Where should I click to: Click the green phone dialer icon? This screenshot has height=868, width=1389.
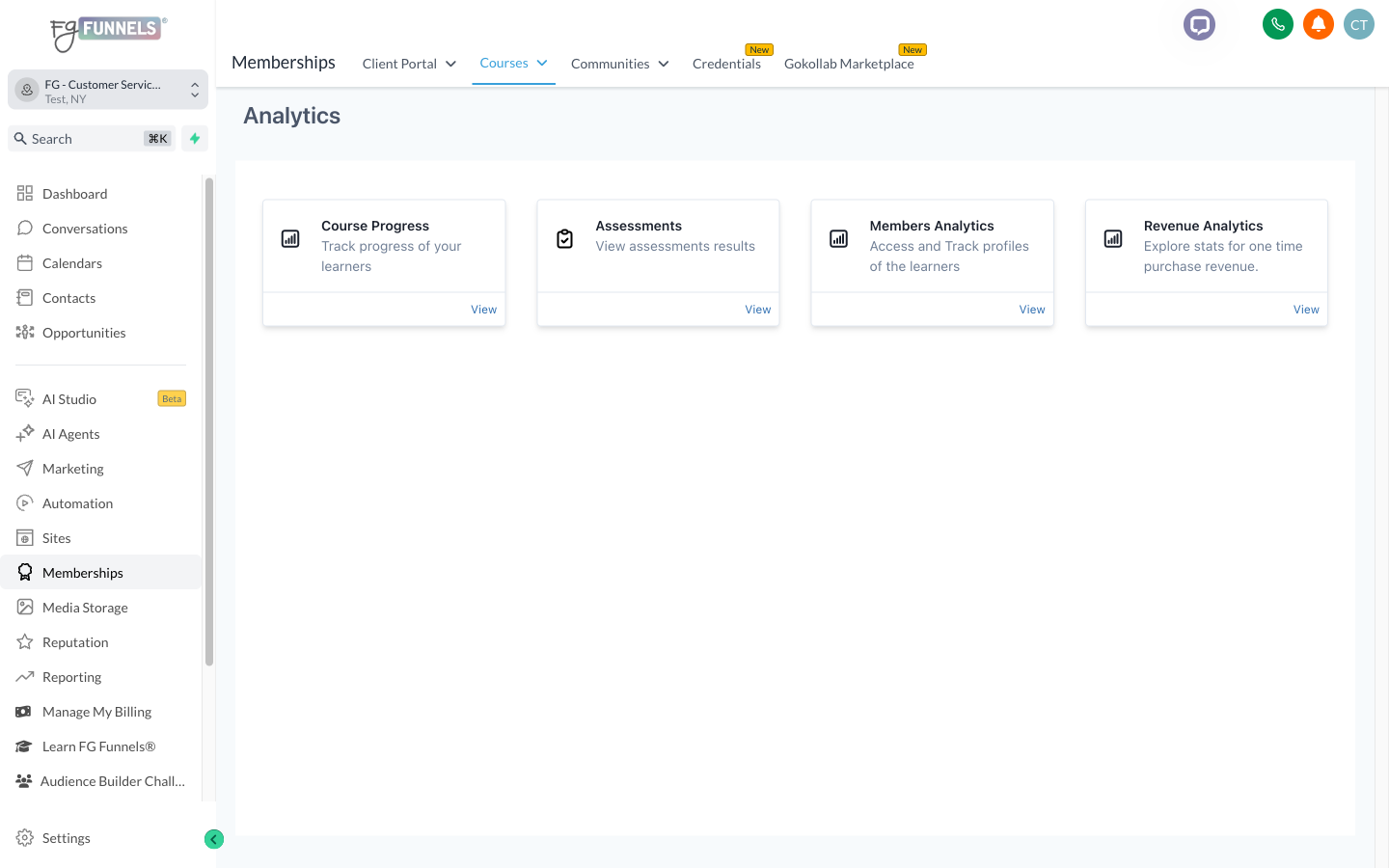tap(1278, 24)
